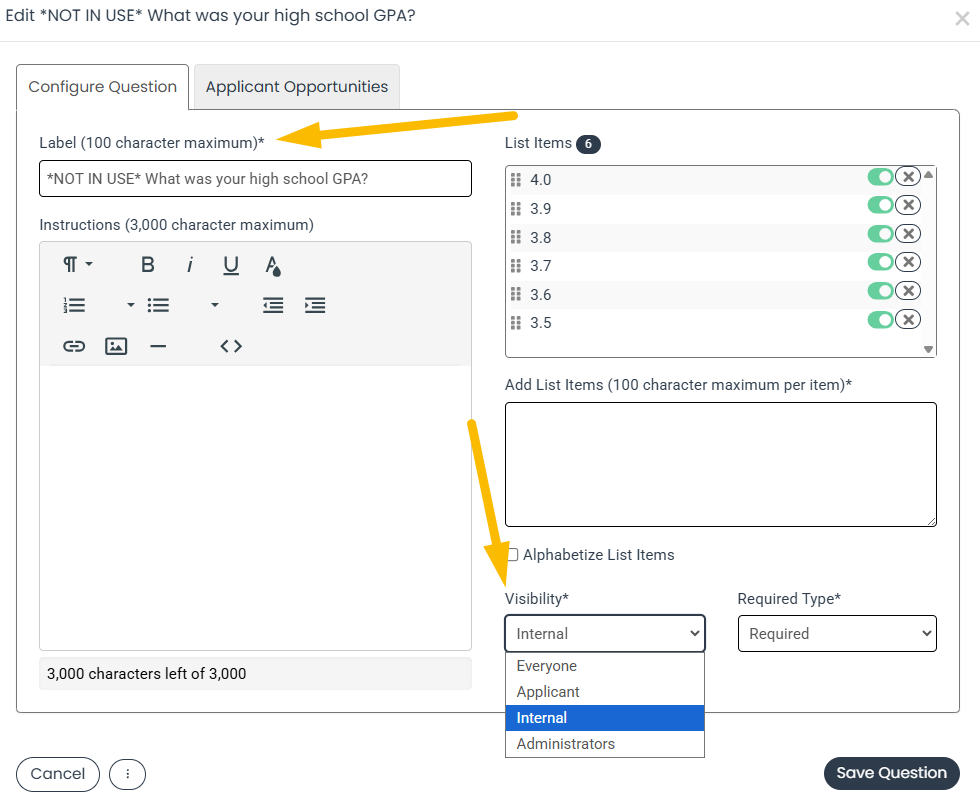Disable the 3.9 list item toggle
The width and height of the screenshot is (980, 812).
881,205
